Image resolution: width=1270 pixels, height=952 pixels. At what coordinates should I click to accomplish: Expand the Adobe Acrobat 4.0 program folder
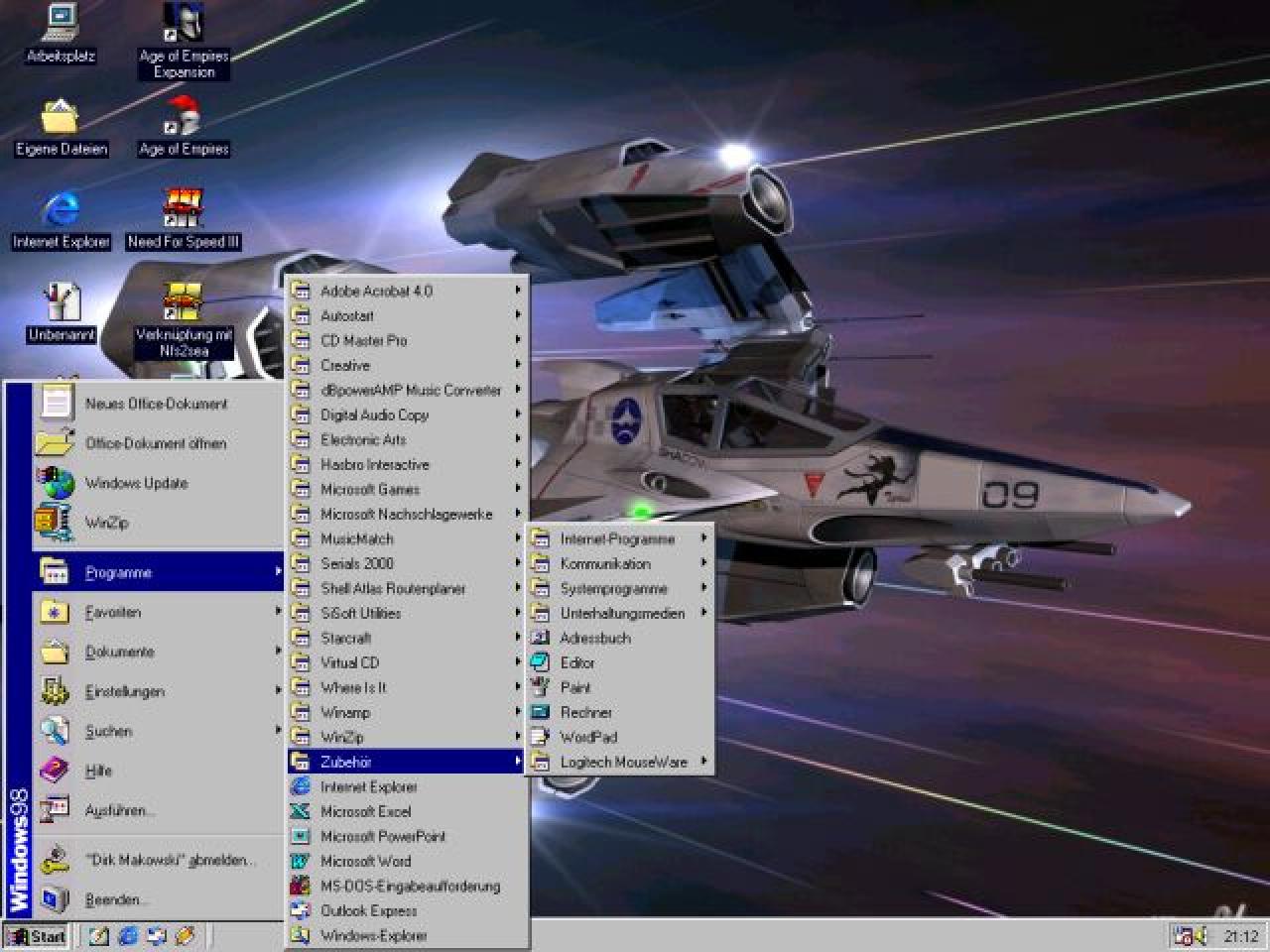[x=407, y=291]
